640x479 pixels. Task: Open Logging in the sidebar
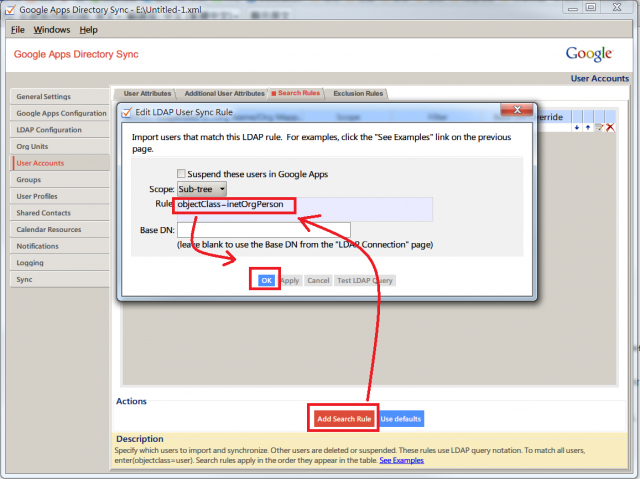(x=60, y=263)
